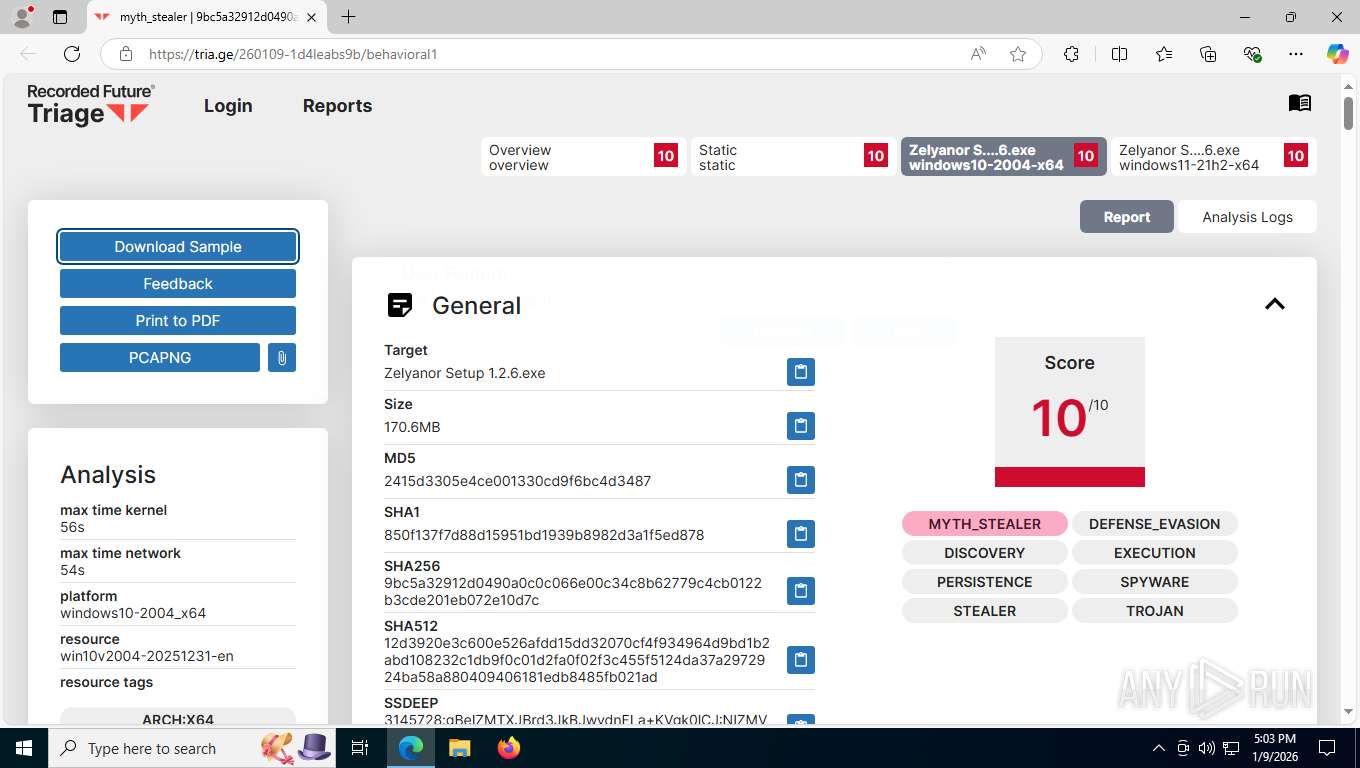Click the EXECUTION tag
The height and width of the screenshot is (768, 1360).
coord(1155,553)
